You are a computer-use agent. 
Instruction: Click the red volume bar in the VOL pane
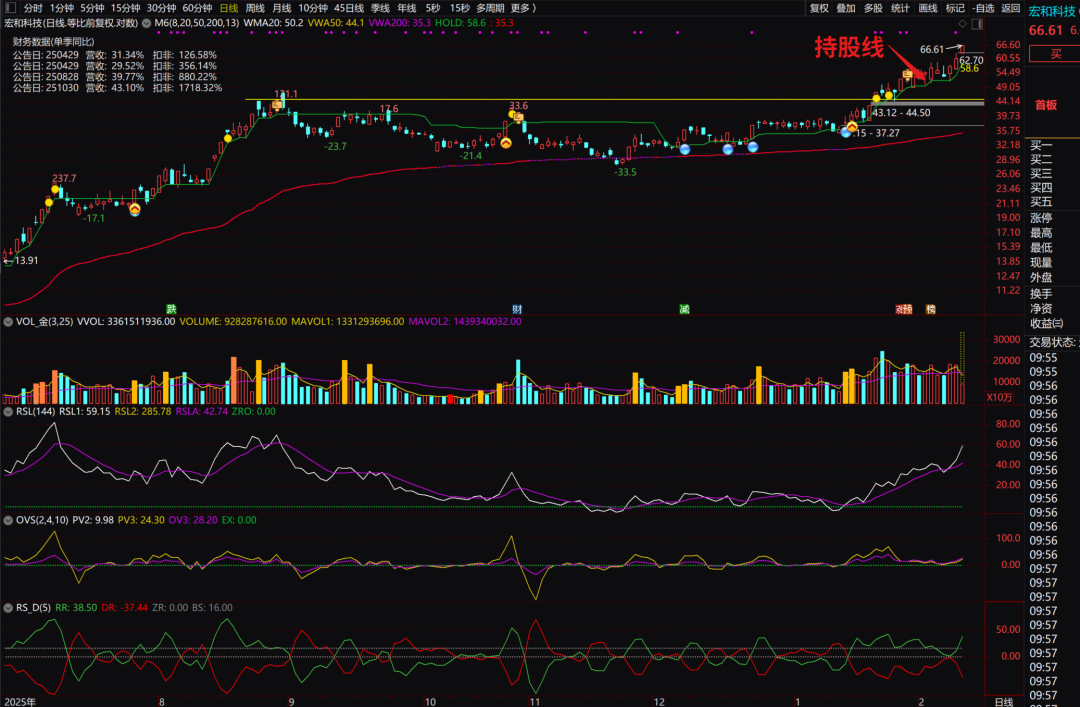pos(450,399)
